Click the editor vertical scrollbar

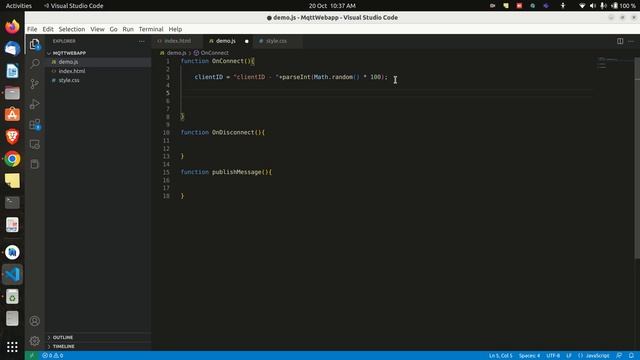637,158
